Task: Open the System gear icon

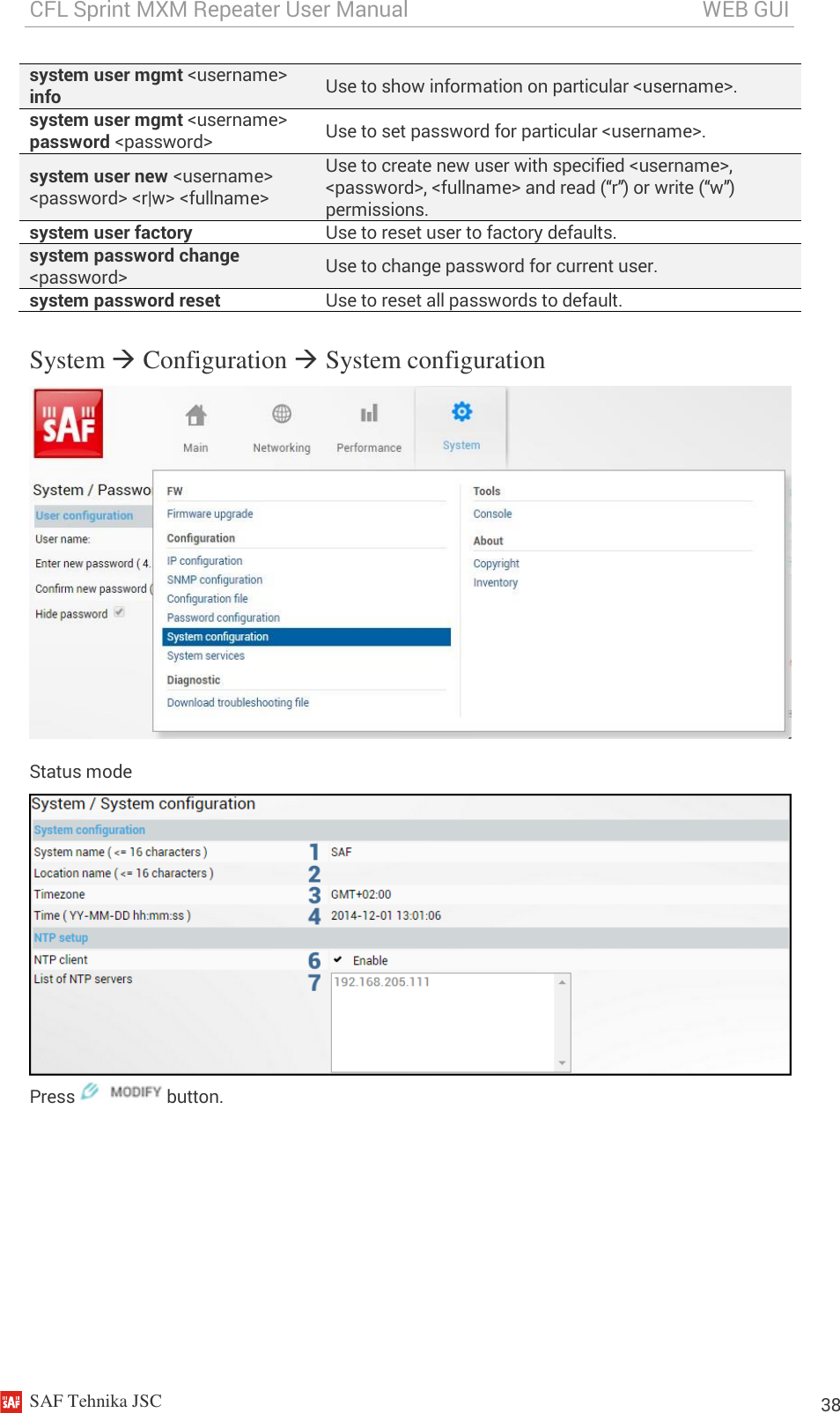Action: [x=461, y=411]
